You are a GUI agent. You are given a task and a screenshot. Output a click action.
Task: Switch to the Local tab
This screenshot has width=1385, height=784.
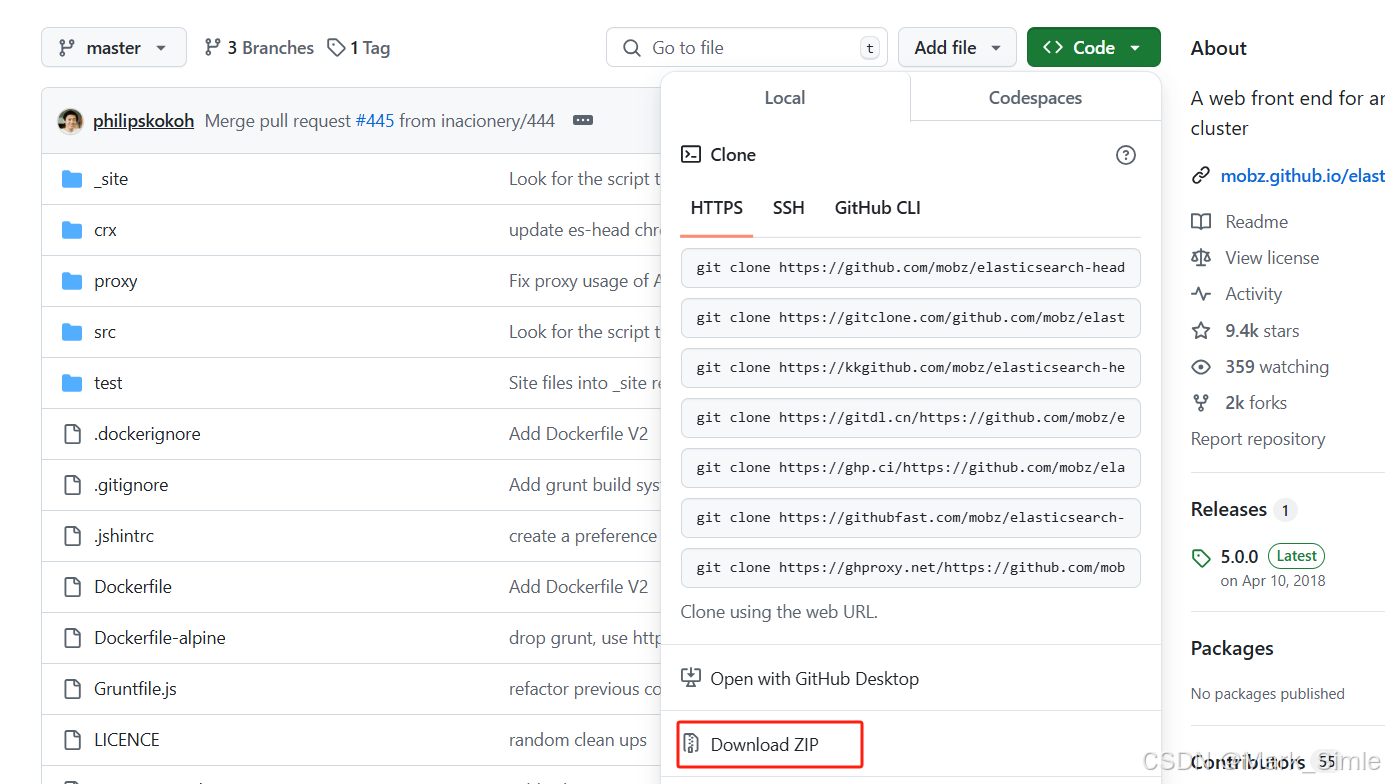(785, 98)
